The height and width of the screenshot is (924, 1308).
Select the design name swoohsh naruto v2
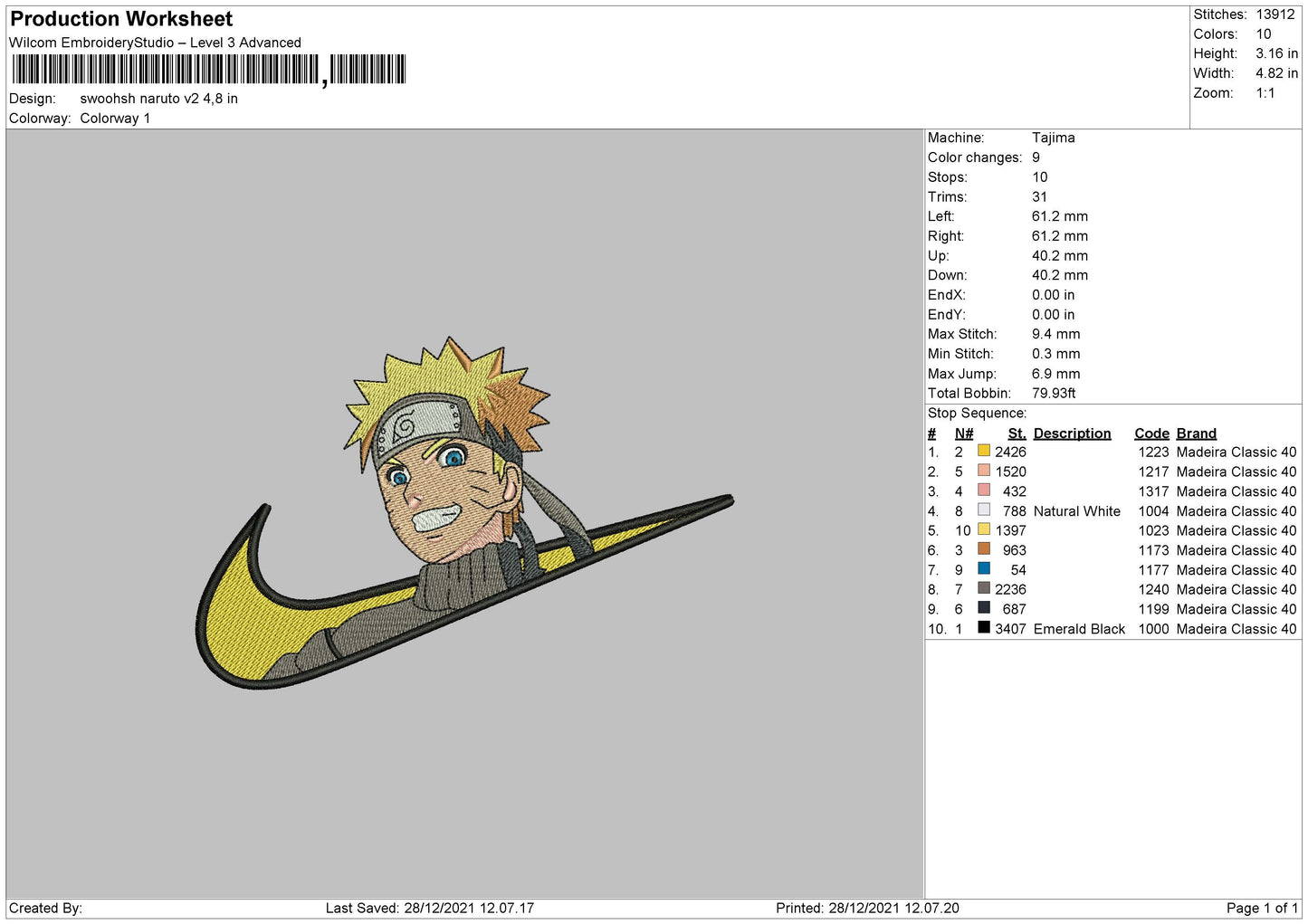[158, 99]
